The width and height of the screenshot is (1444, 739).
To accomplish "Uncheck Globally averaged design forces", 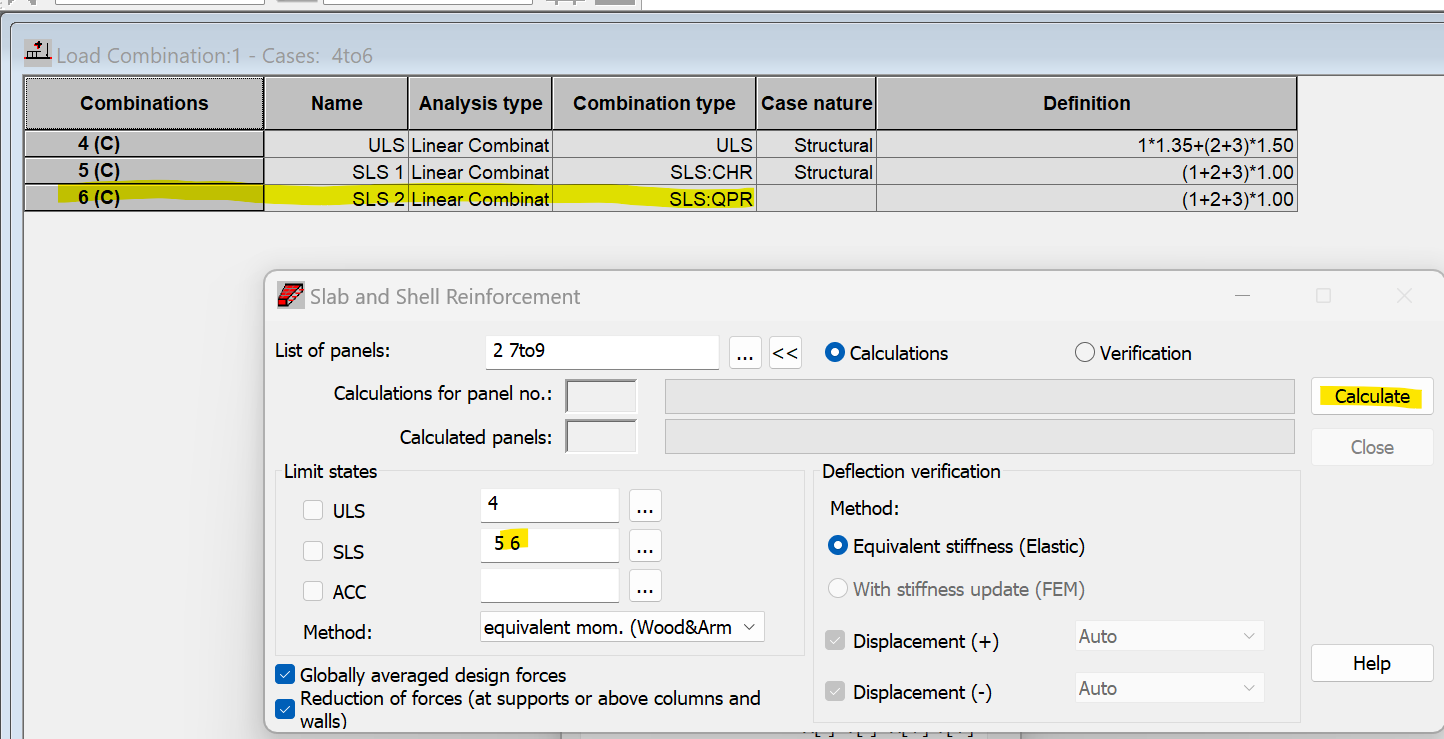I will [x=285, y=675].
